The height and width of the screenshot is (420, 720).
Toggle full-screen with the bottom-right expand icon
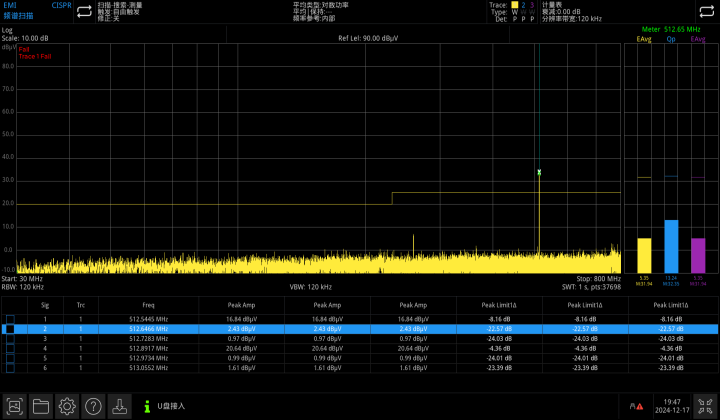click(x=703, y=405)
